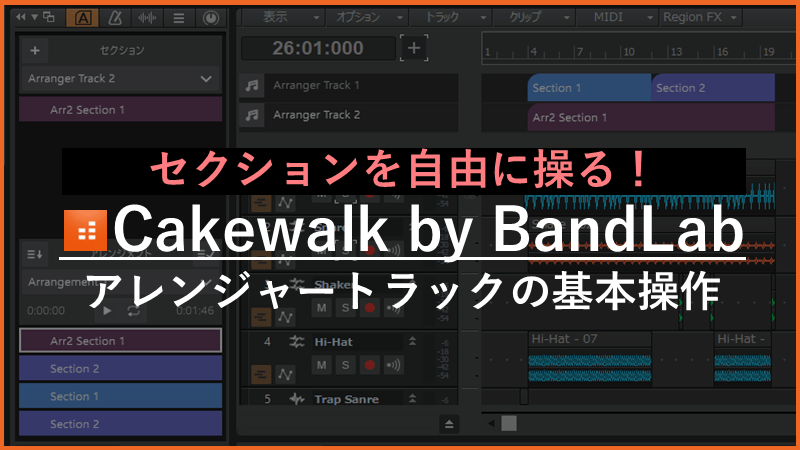Open the Arranger Track 2 selector dropdown
Screen dimensions: 800x450
[x=120, y=79]
